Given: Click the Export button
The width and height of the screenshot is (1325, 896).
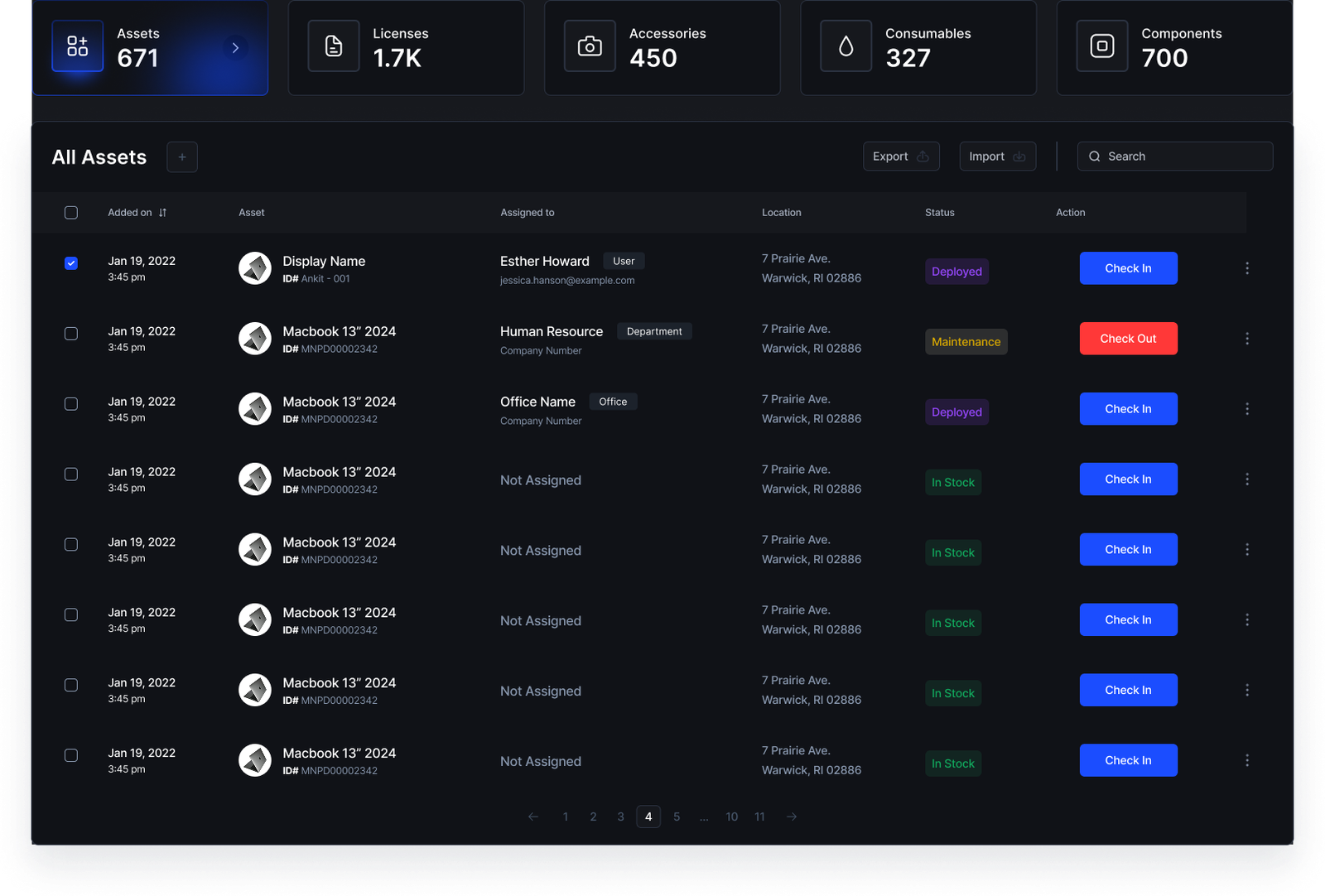Looking at the screenshot, I should click(x=901, y=157).
